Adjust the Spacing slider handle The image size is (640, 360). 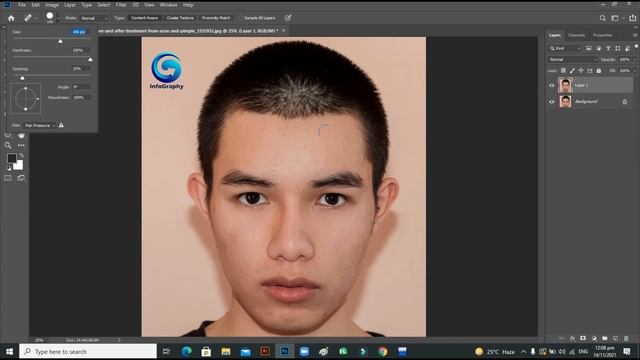click(x=22, y=78)
